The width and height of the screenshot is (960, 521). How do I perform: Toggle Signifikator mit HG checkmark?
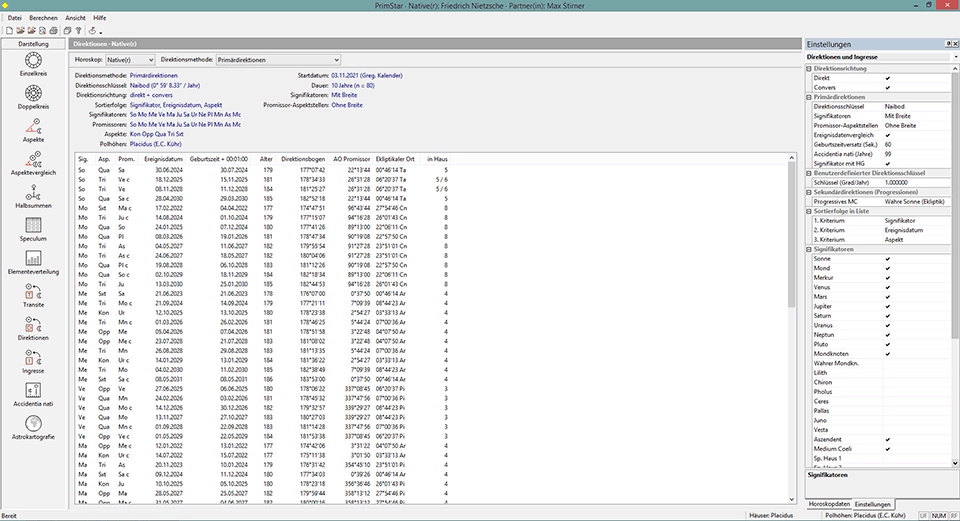tap(888, 164)
